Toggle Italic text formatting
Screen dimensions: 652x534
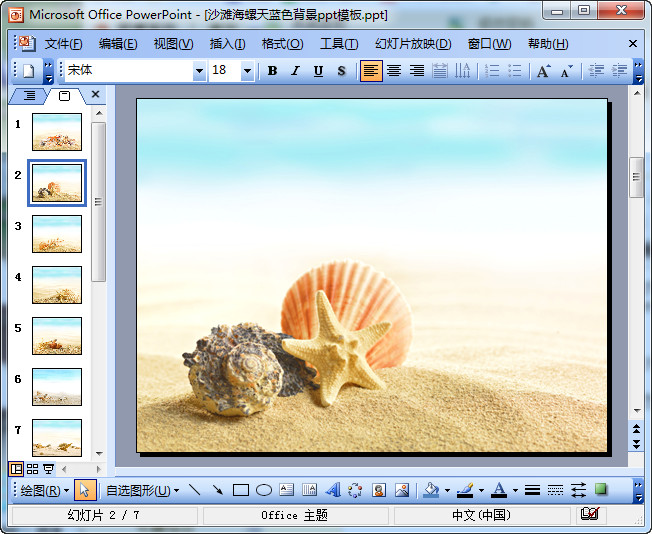[295, 71]
